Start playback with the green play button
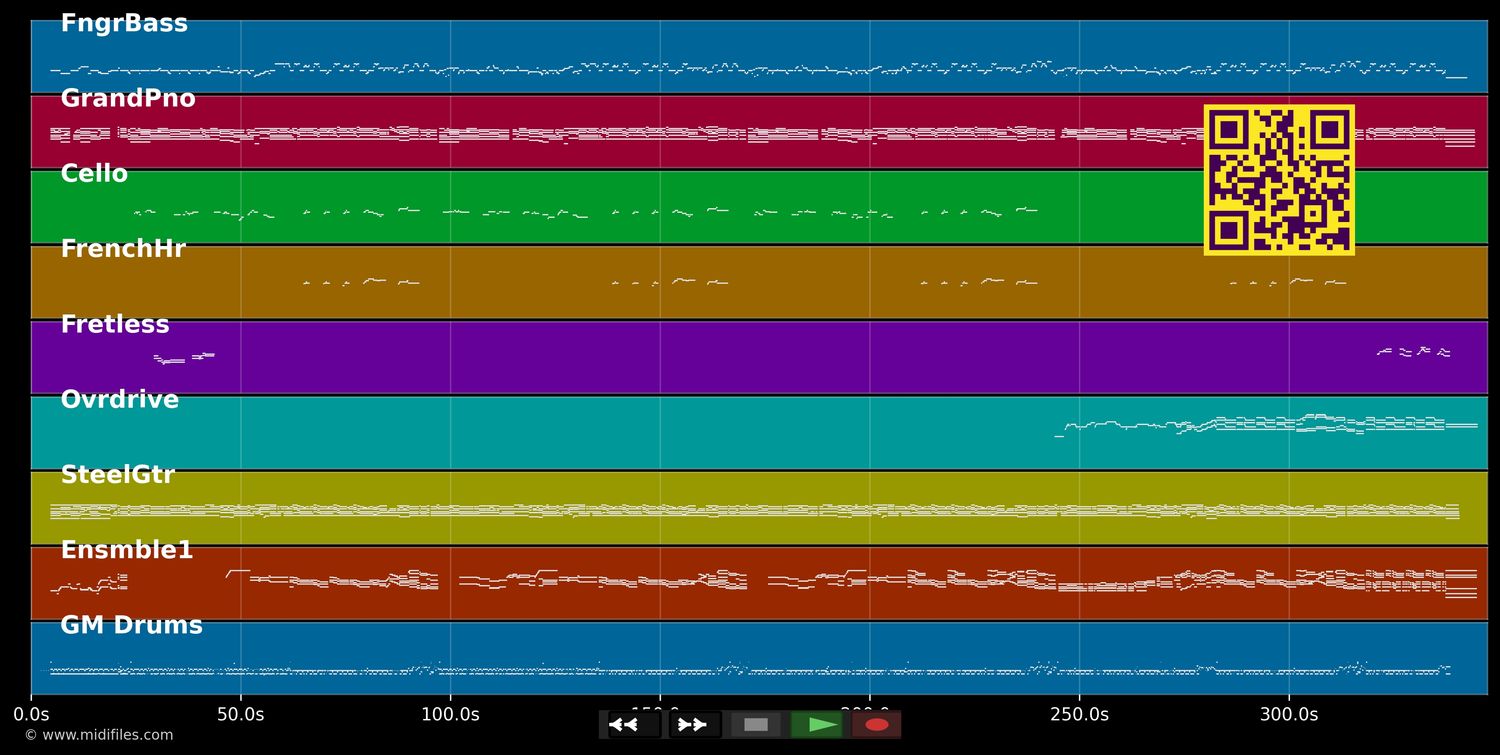Viewport: 1500px width, 755px height. (x=817, y=725)
